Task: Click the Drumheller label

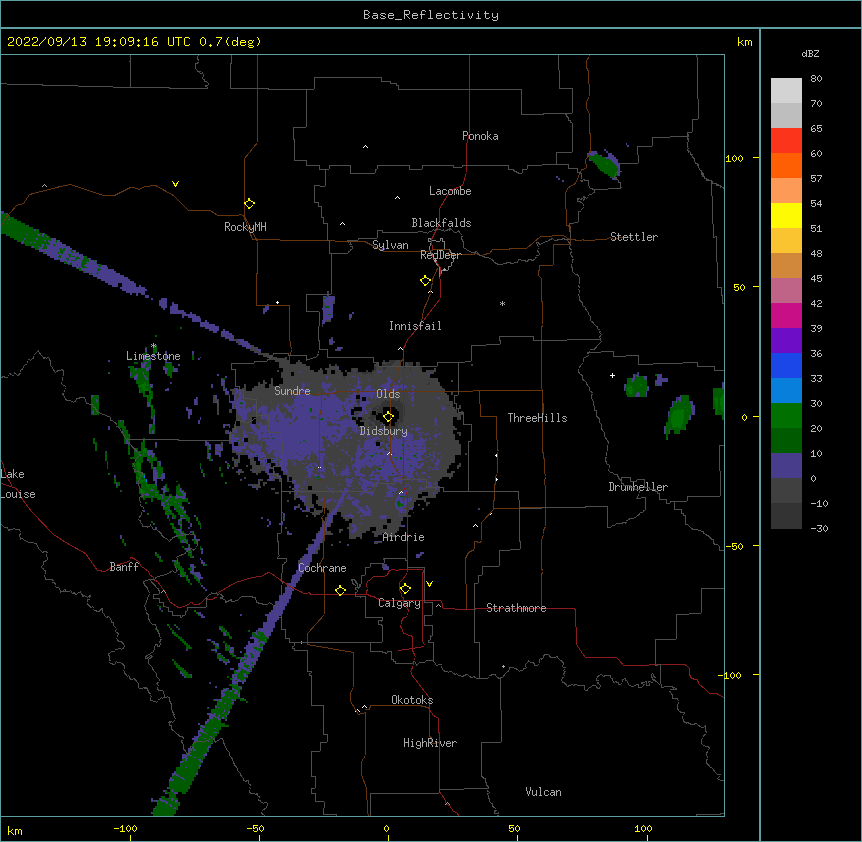Action: click(638, 487)
